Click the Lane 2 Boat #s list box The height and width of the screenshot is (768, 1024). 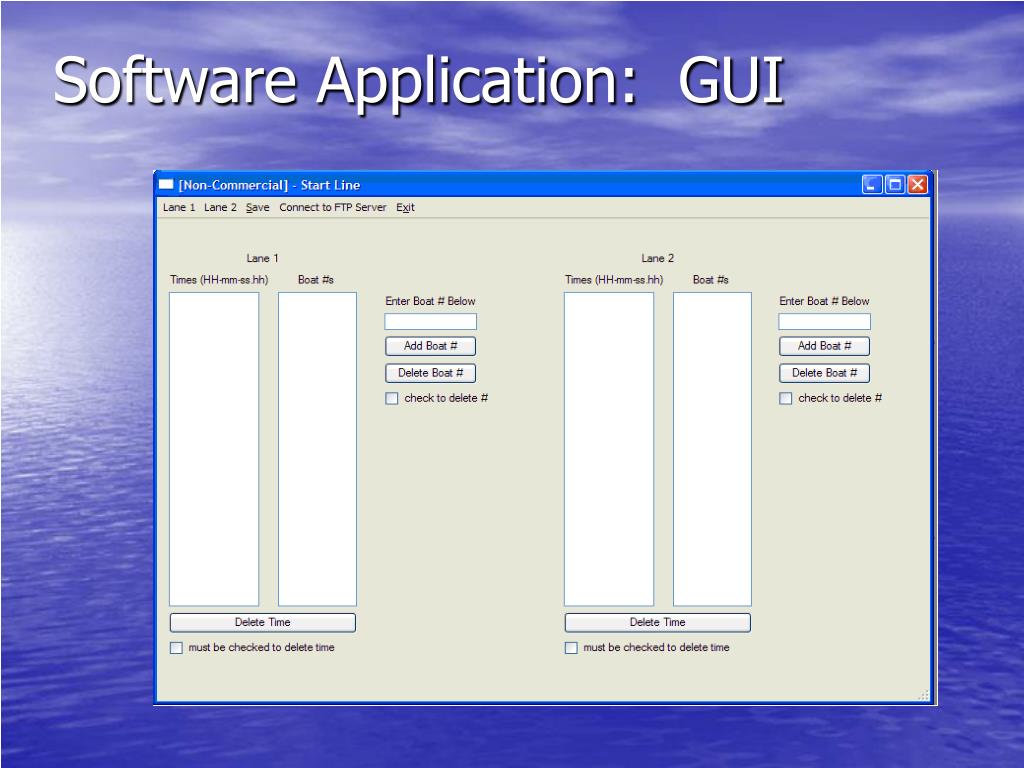click(712, 448)
